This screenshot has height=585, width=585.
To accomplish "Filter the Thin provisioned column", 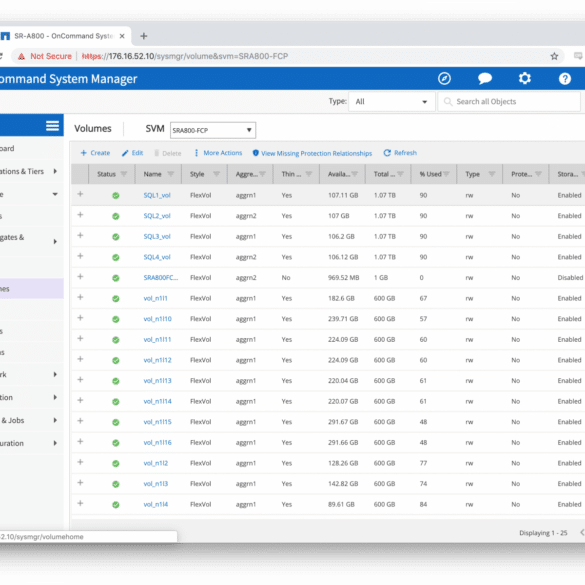I will [x=309, y=174].
